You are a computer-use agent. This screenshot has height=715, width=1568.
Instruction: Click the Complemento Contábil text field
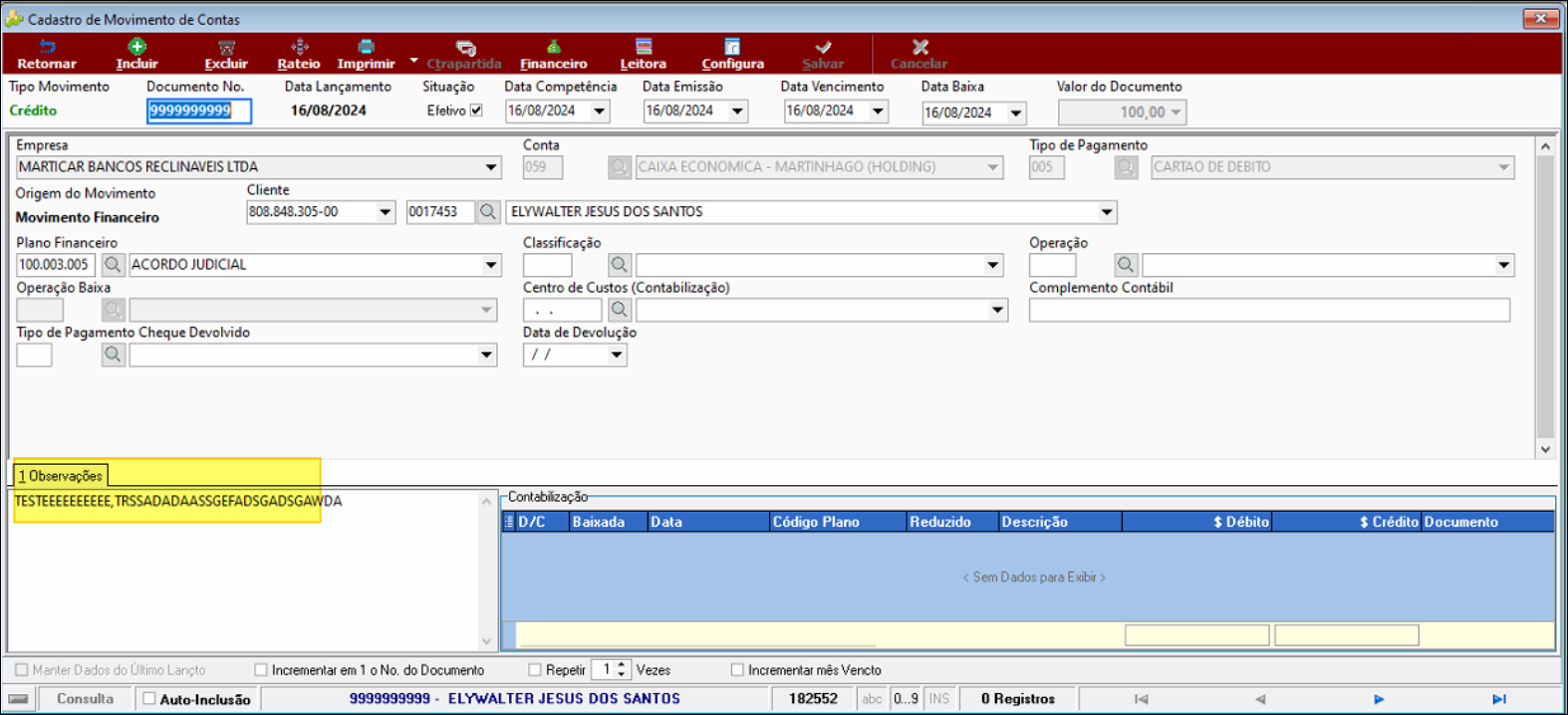(x=1269, y=310)
